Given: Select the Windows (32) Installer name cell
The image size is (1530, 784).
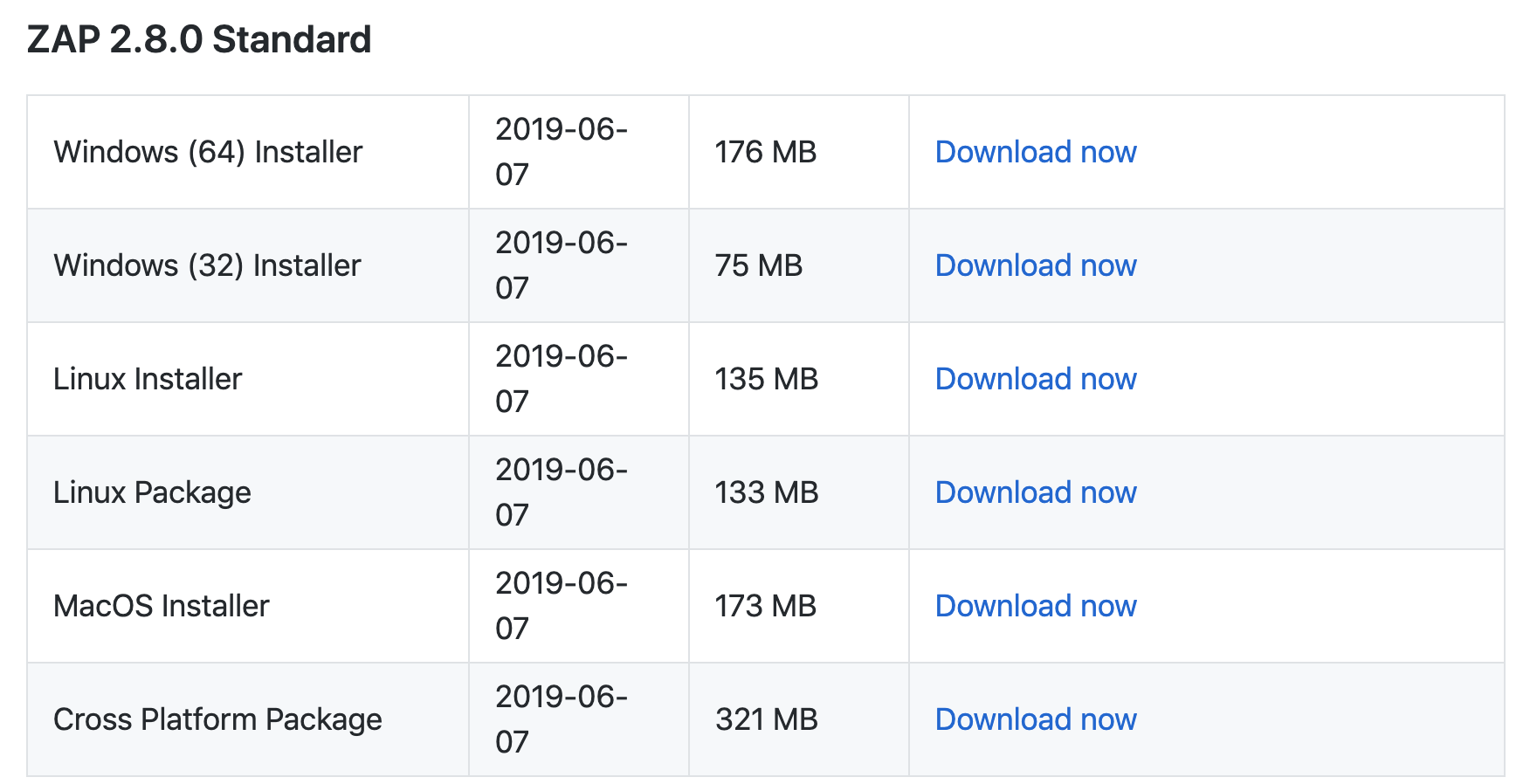Looking at the screenshot, I should [248, 265].
